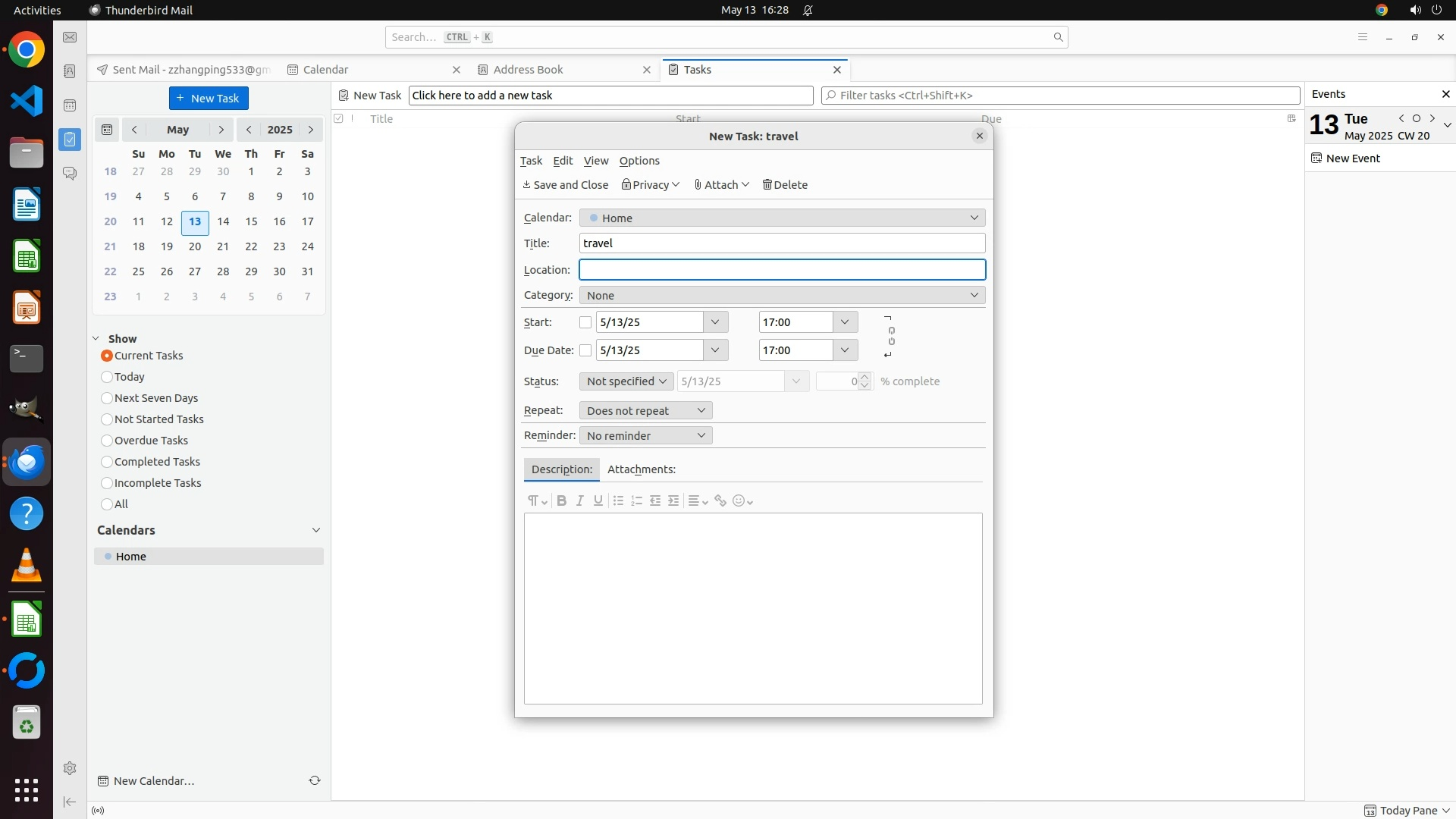The width and height of the screenshot is (1456, 819).
Task: Enable the Due Date checkbox
Action: pyautogui.click(x=585, y=350)
